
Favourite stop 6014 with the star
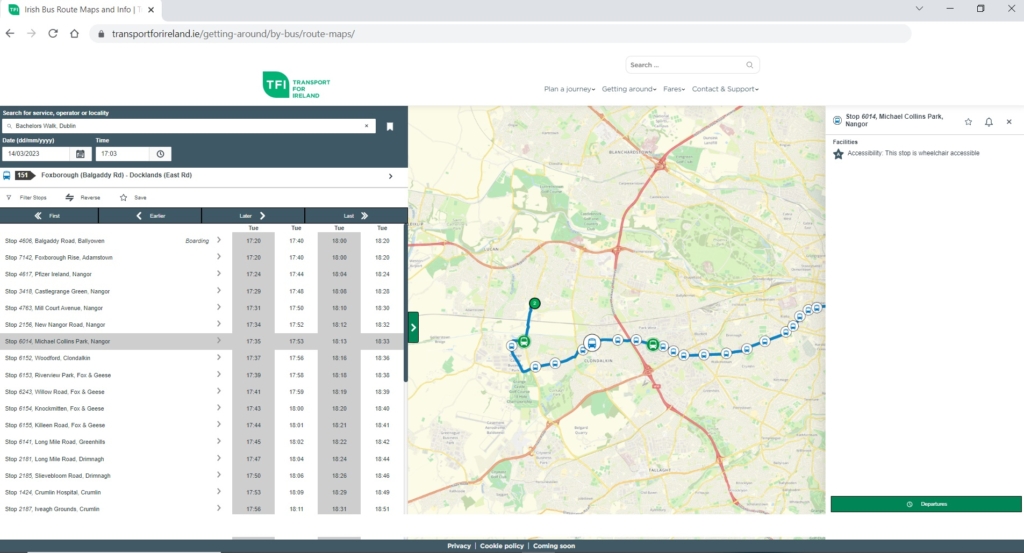(968, 122)
